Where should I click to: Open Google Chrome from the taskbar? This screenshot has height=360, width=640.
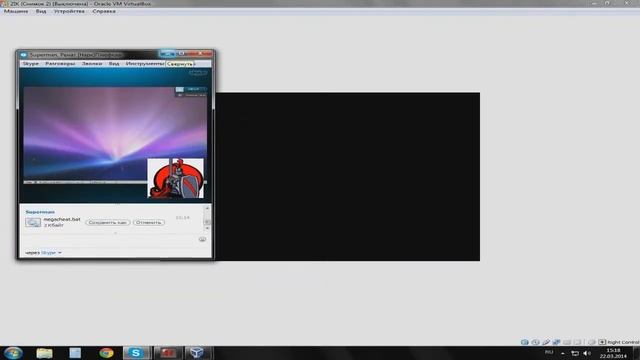click(x=106, y=353)
